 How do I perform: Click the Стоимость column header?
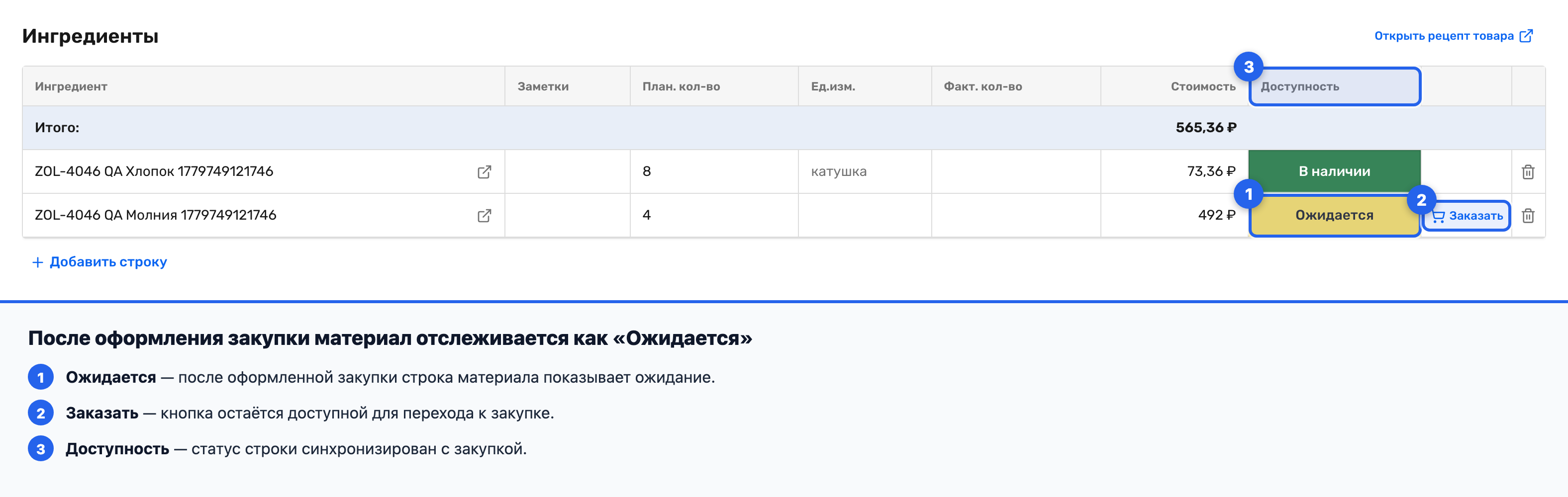point(1175,86)
